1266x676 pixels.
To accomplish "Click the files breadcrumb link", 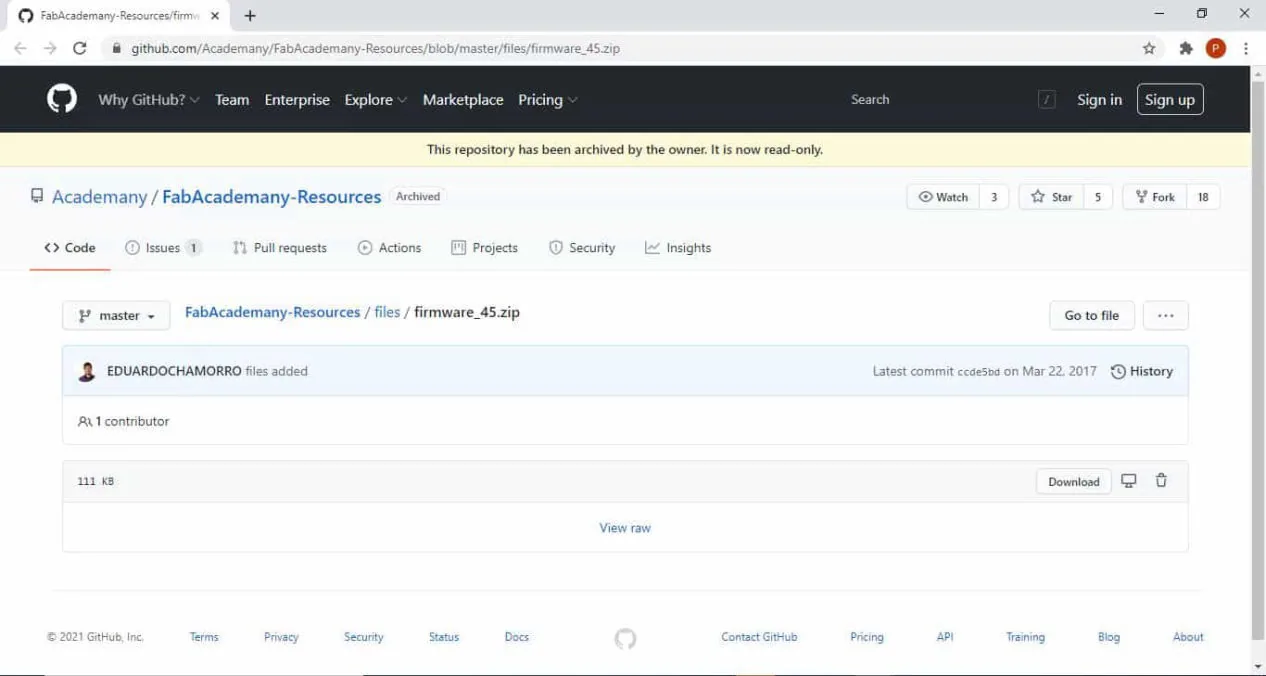I will click(387, 312).
